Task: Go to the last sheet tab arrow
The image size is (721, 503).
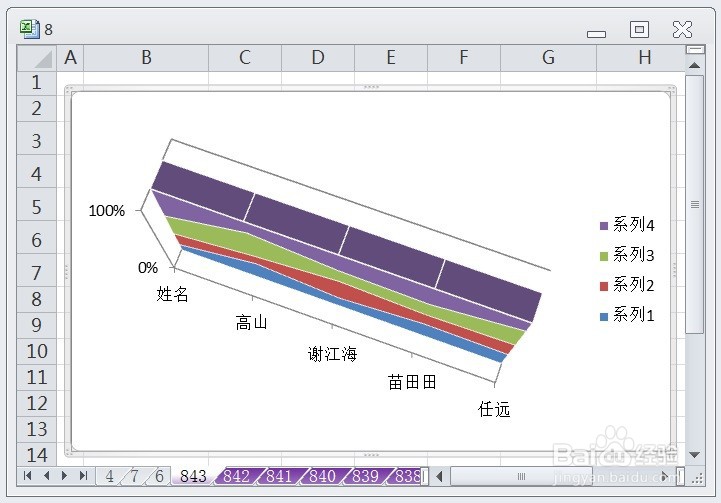Action: 83,475
